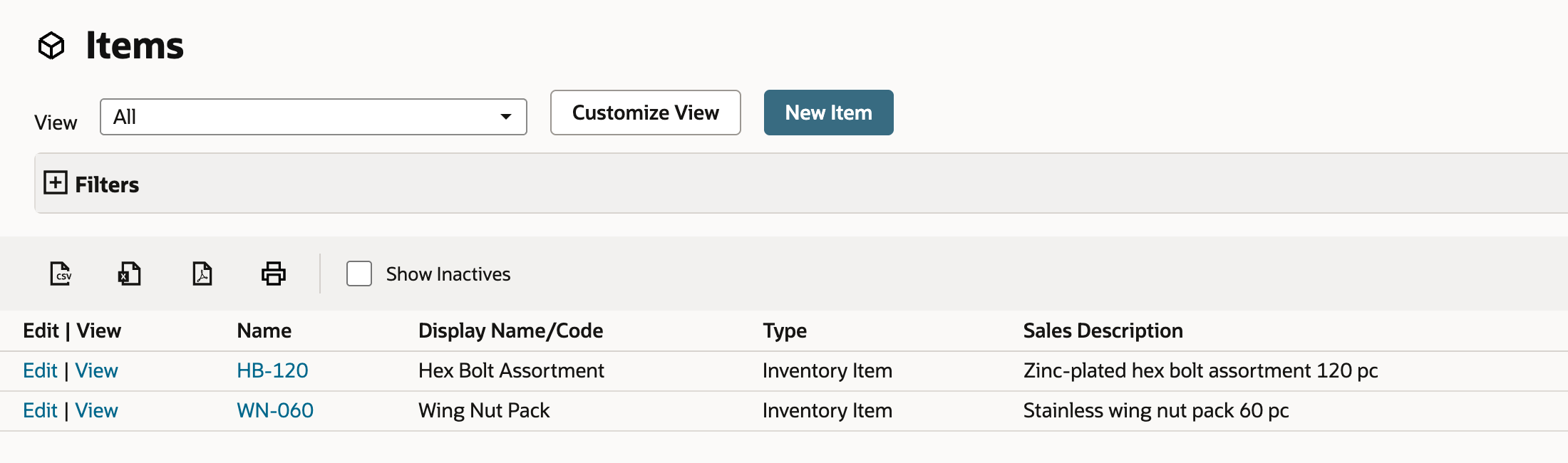Click the Items cube icon
1568x463 pixels.
click(51, 46)
